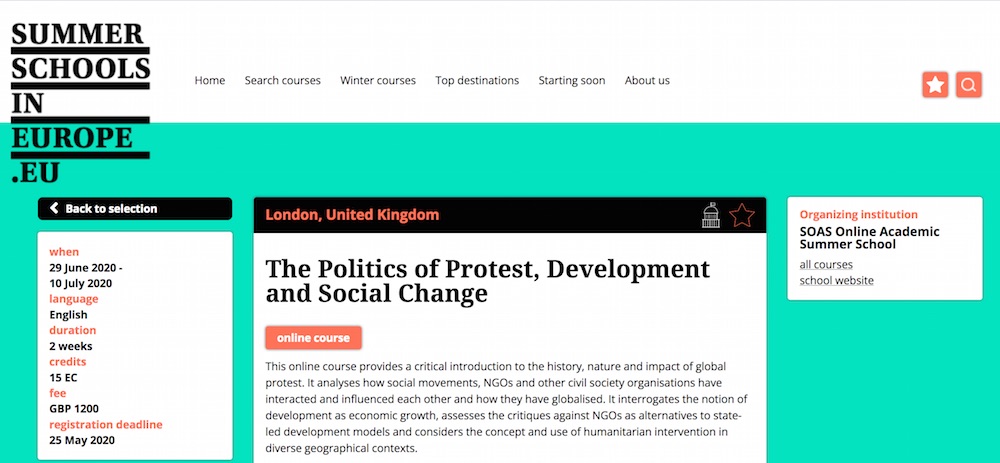
Task: Navigate to Starting soon
Action: pyautogui.click(x=572, y=81)
